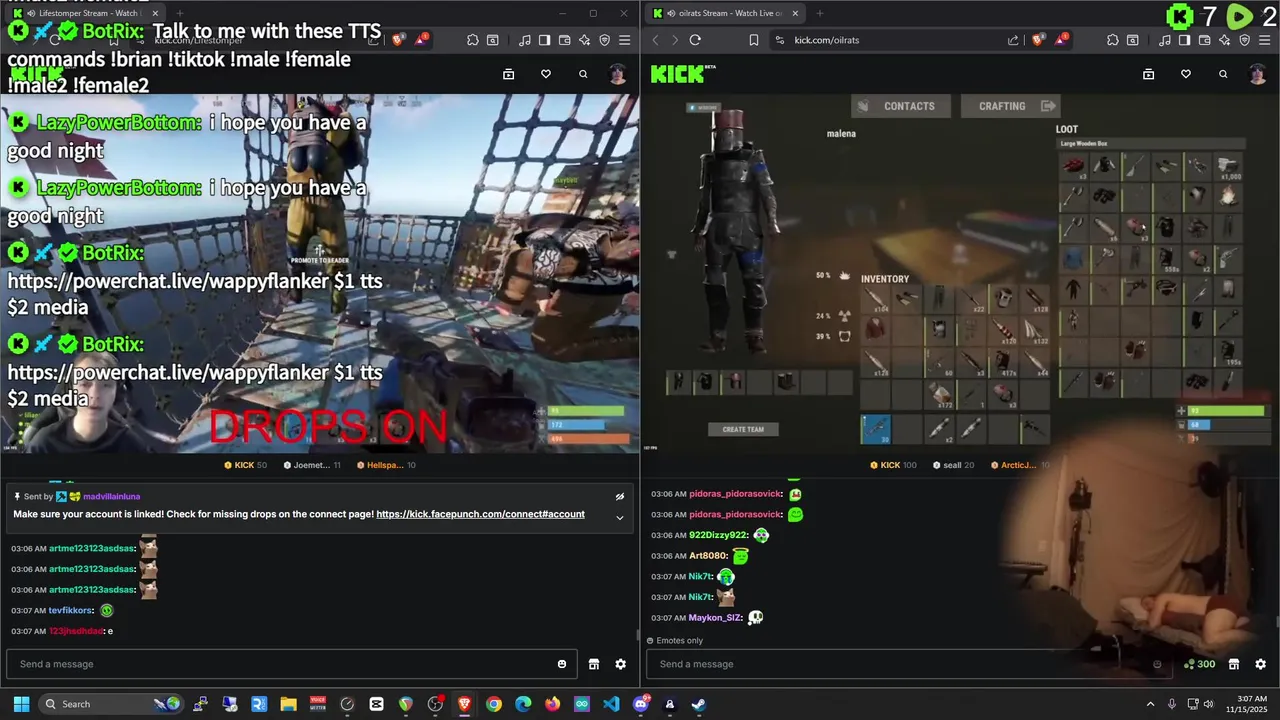Open madvillainluna's profile from the pinned message
Screen dimensions: 1280x720
point(111,496)
